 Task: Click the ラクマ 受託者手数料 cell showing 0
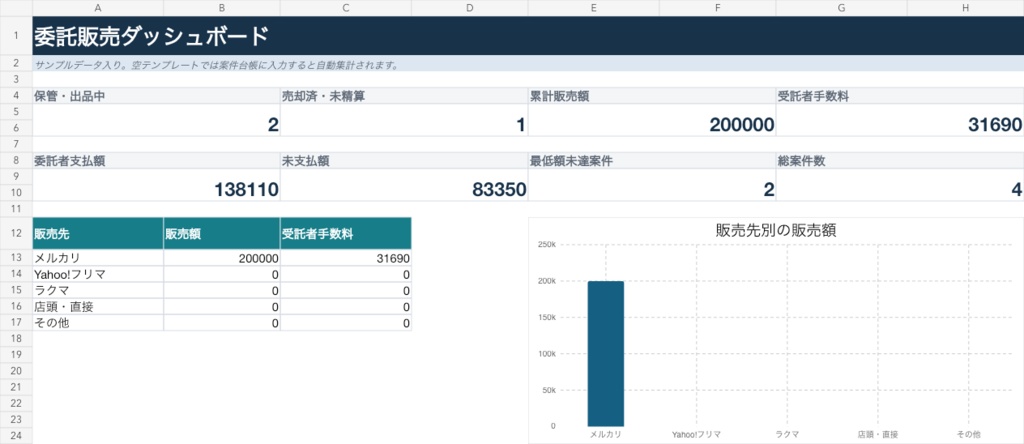point(346,290)
